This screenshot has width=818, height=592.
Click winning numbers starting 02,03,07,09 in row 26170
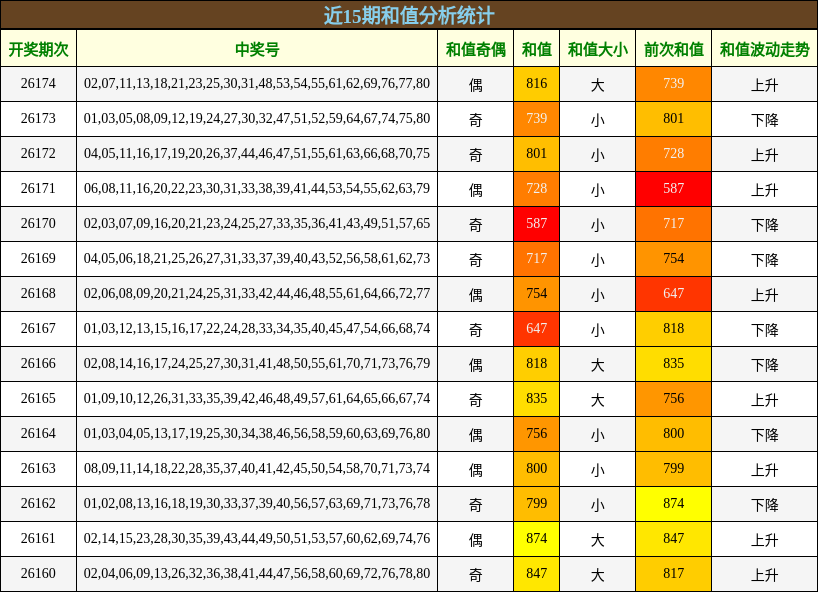coord(257,223)
